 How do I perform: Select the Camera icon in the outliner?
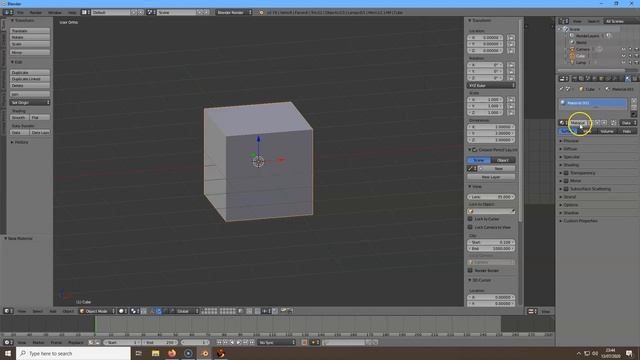click(x=572, y=49)
